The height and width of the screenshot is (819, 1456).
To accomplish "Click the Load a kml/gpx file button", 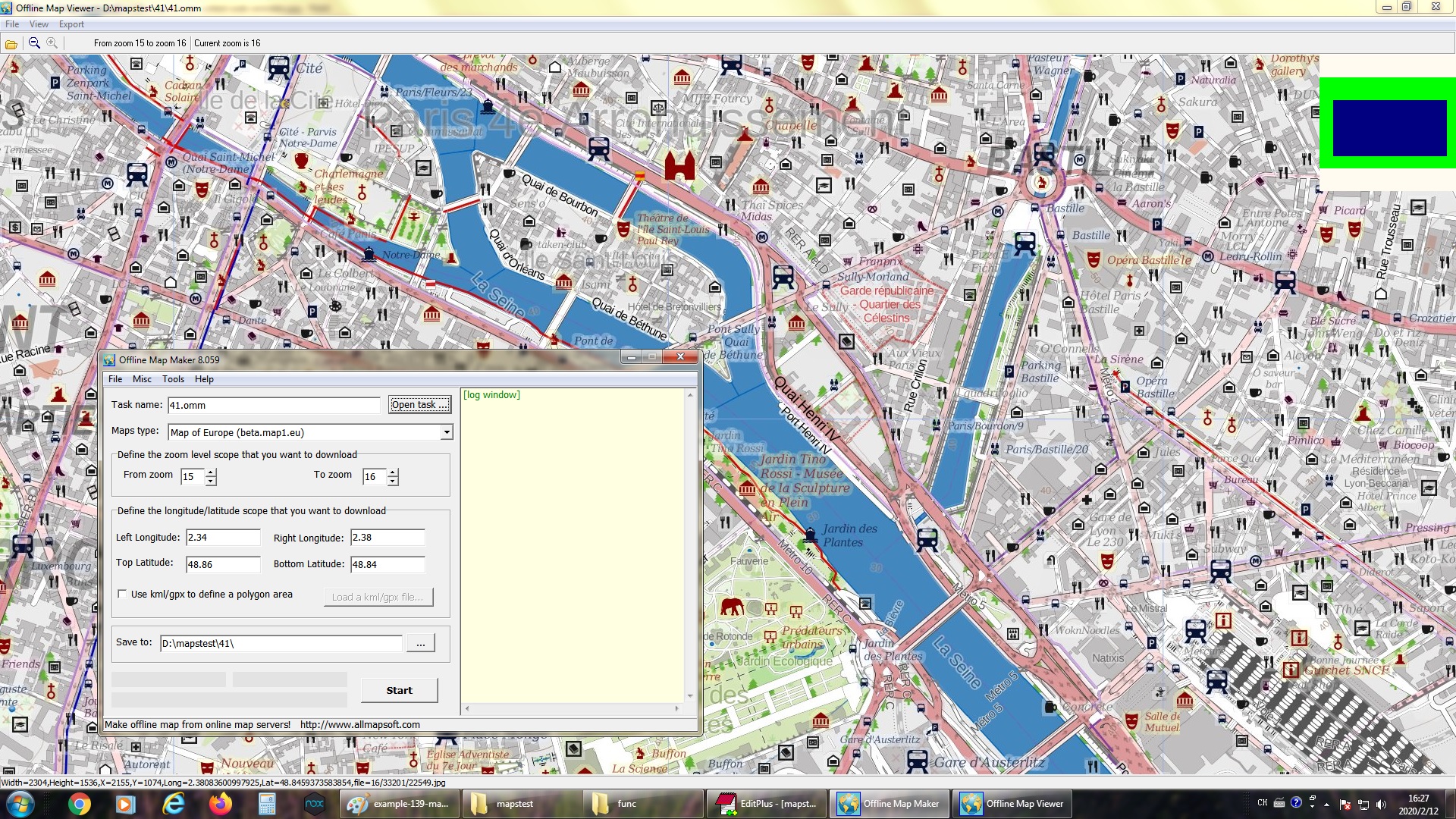I will (378, 598).
